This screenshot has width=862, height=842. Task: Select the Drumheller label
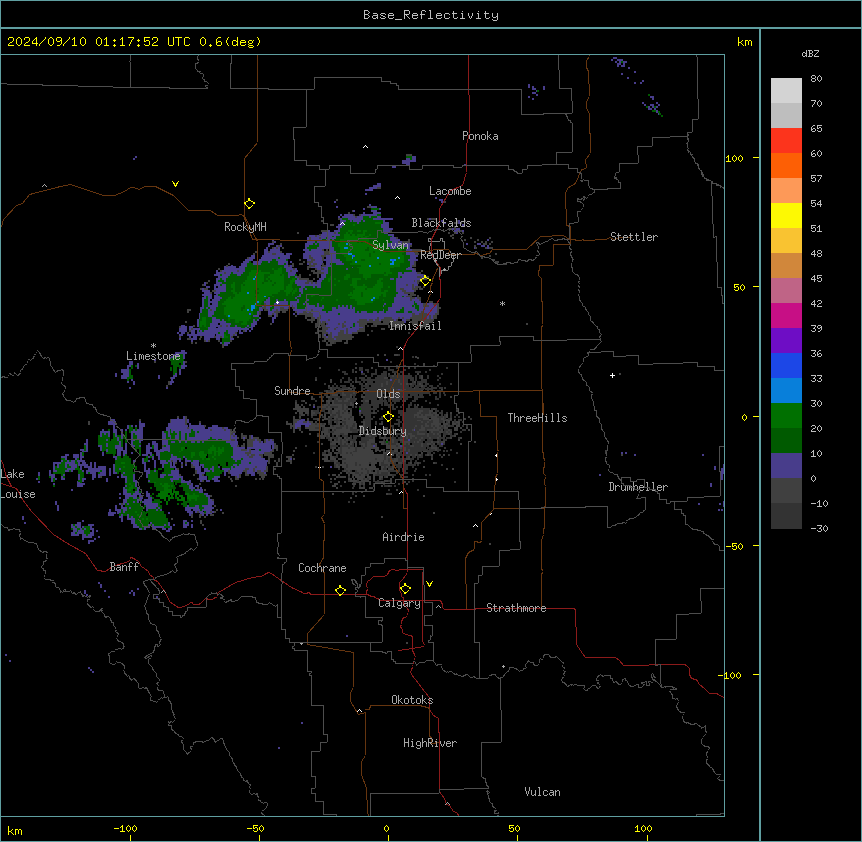pos(638,487)
